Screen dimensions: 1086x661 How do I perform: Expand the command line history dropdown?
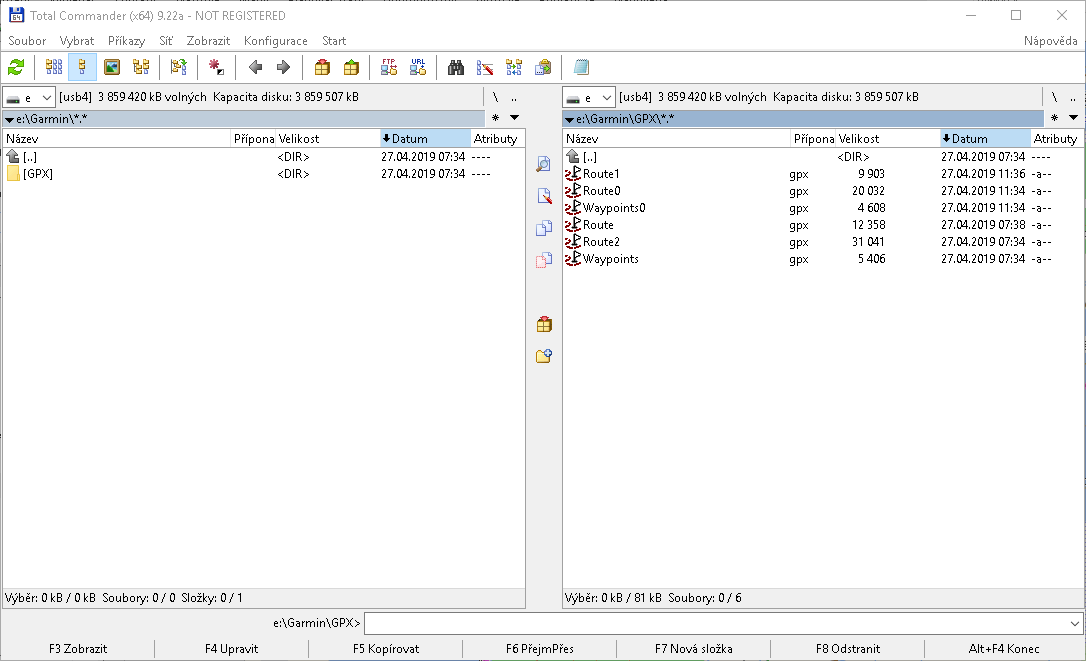[x=1075, y=624]
